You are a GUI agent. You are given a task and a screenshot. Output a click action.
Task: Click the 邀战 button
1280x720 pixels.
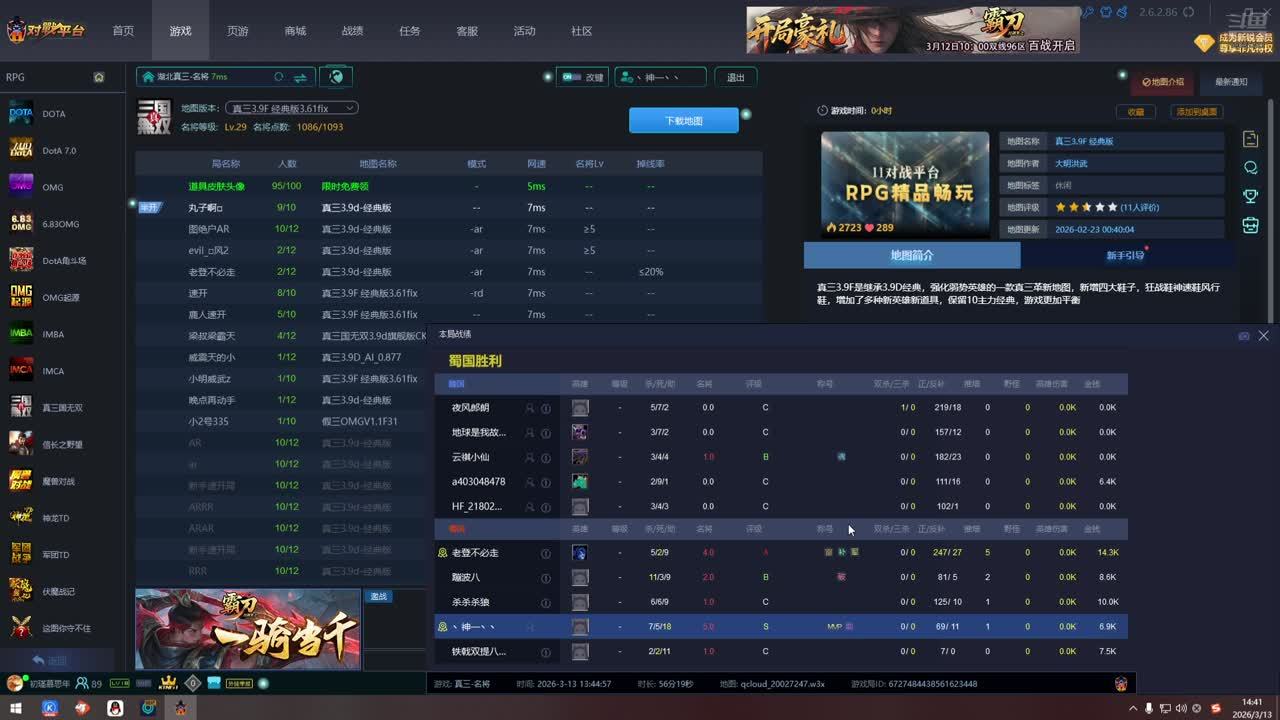(379, 596)
